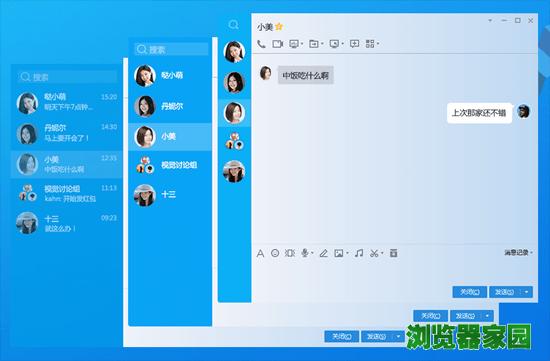Click the message bubble 中饭吃什么啊
The image size is (550, 361).
pos(306,75)
